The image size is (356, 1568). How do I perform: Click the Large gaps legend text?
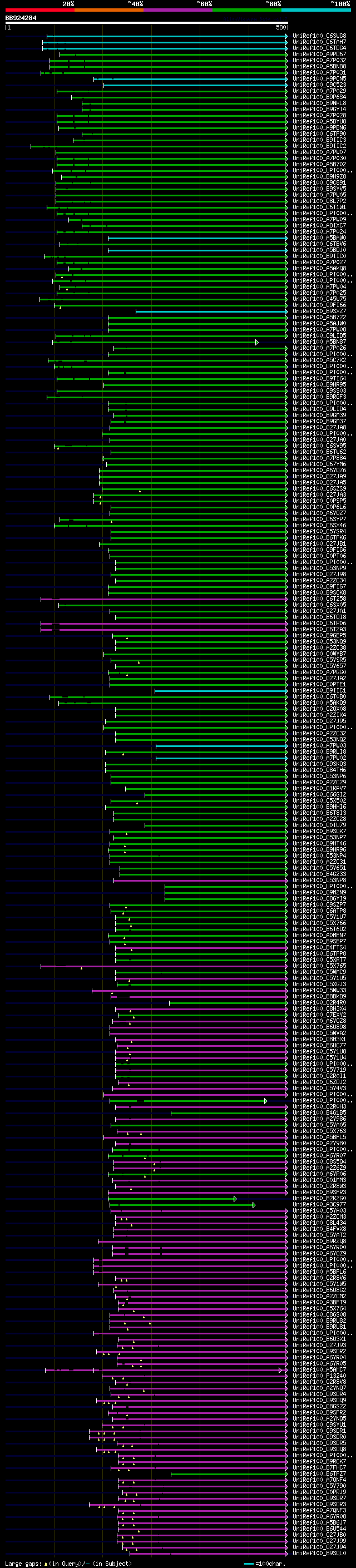[x=68, y=1563]
